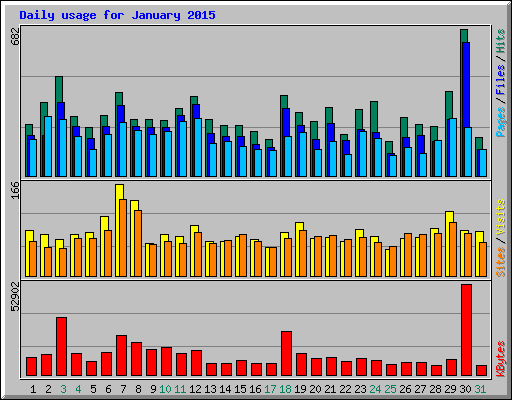Click the light blue Pages bar for day 2
The height and width of the screenshot is (400, 512).
click(x=48, y=146)
